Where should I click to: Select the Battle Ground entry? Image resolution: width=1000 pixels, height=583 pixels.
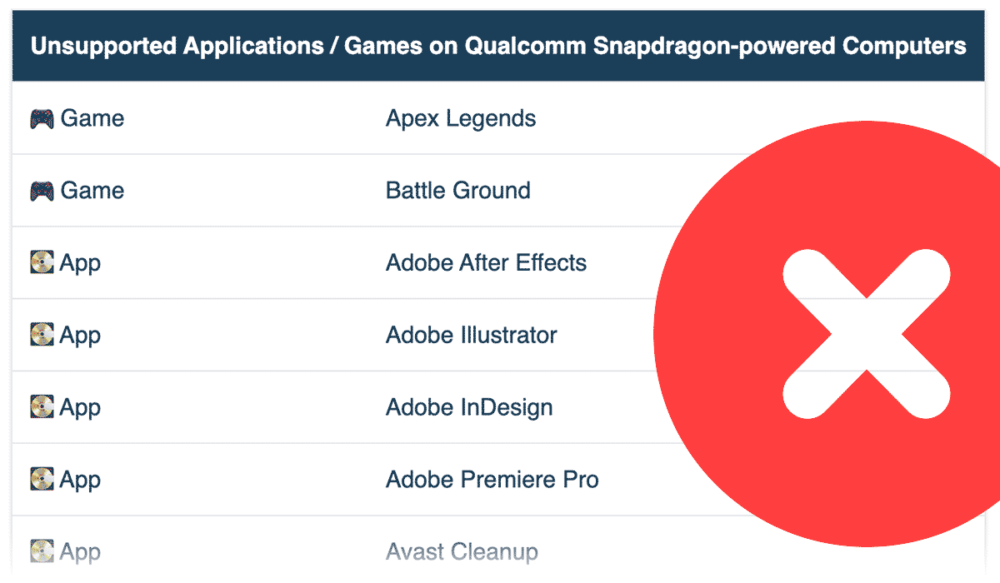coord(458,190)
